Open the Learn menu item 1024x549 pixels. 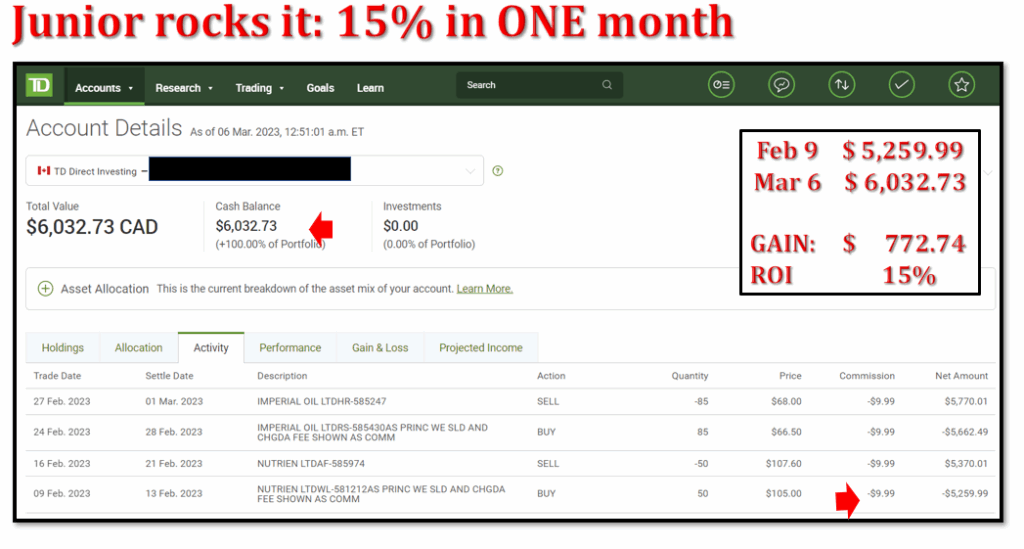point(370,88)
